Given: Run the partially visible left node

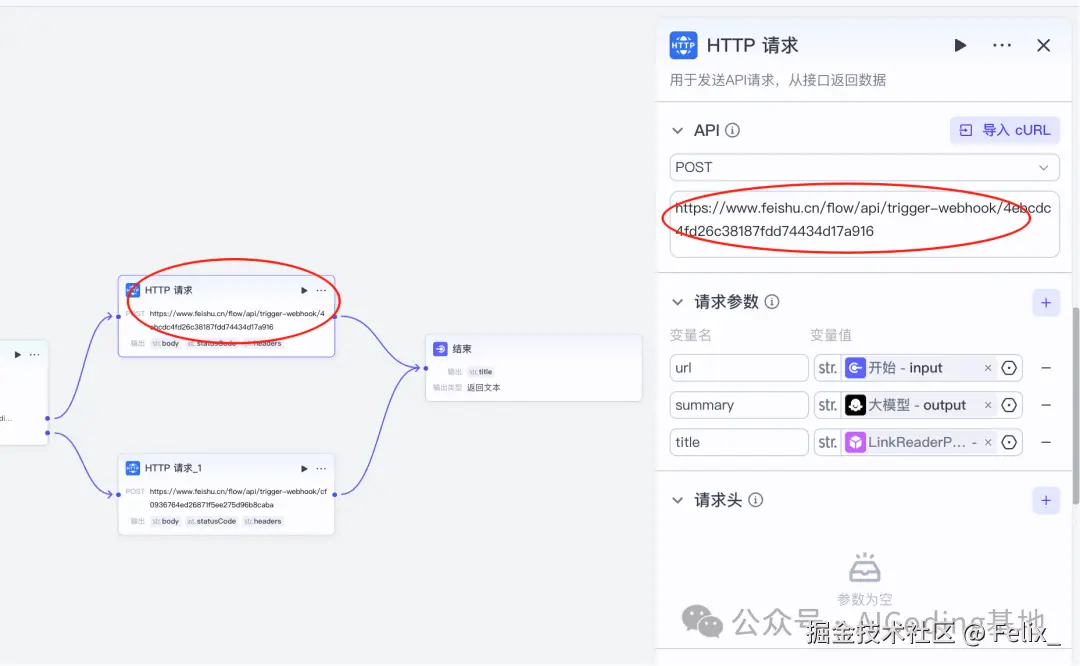Looking at the screenshot, I should tap(17, 355).
